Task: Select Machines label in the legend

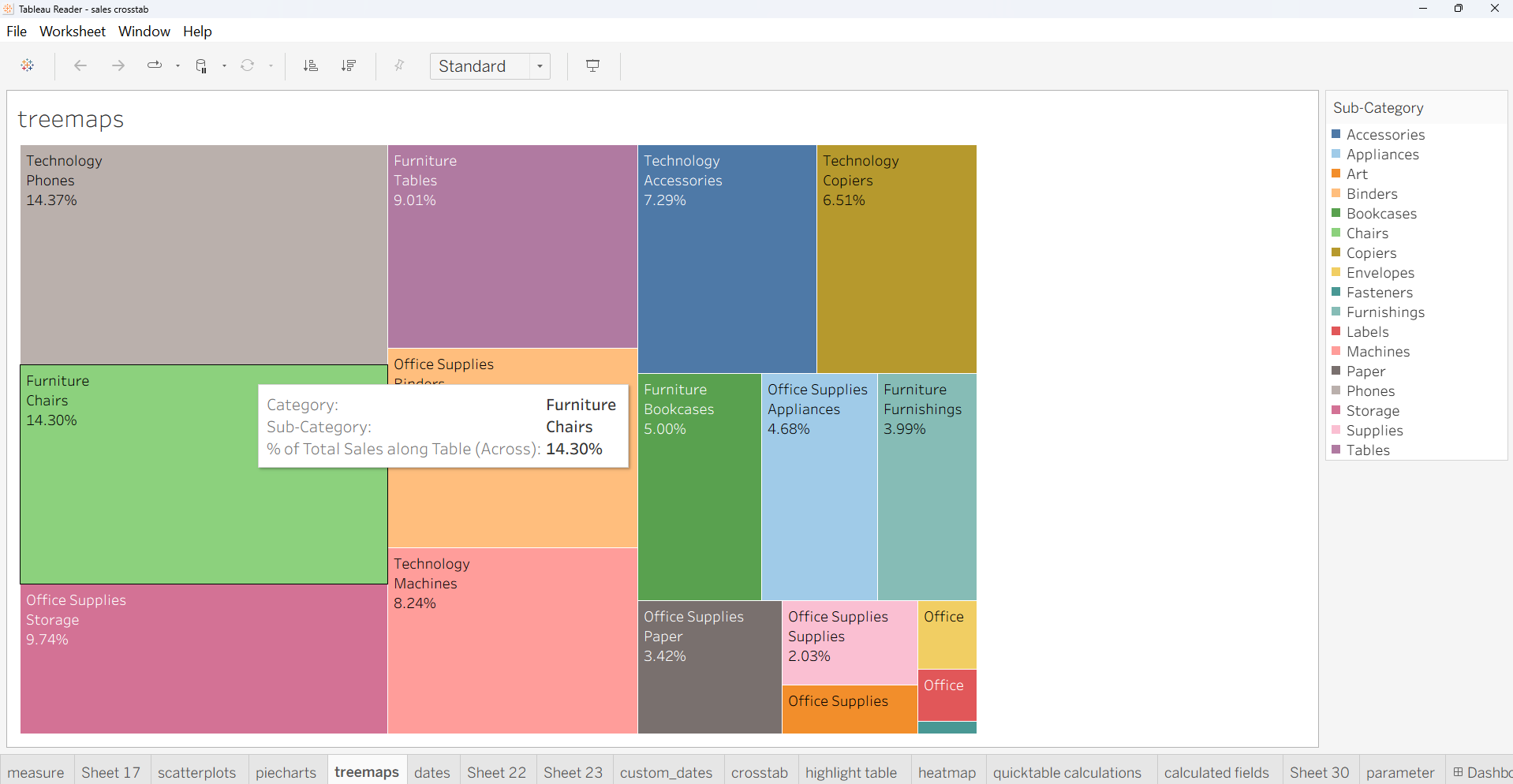Action: [1377, 352]
